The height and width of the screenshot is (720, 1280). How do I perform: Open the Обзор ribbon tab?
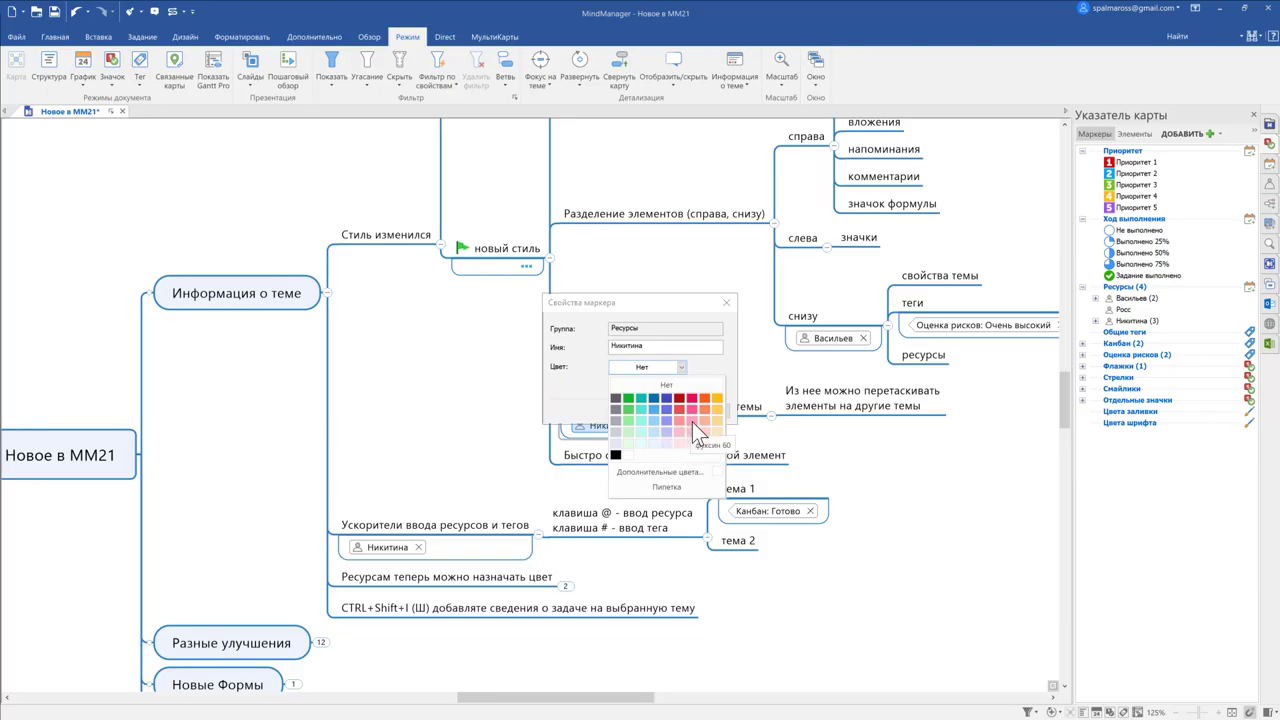coord(369,37)
